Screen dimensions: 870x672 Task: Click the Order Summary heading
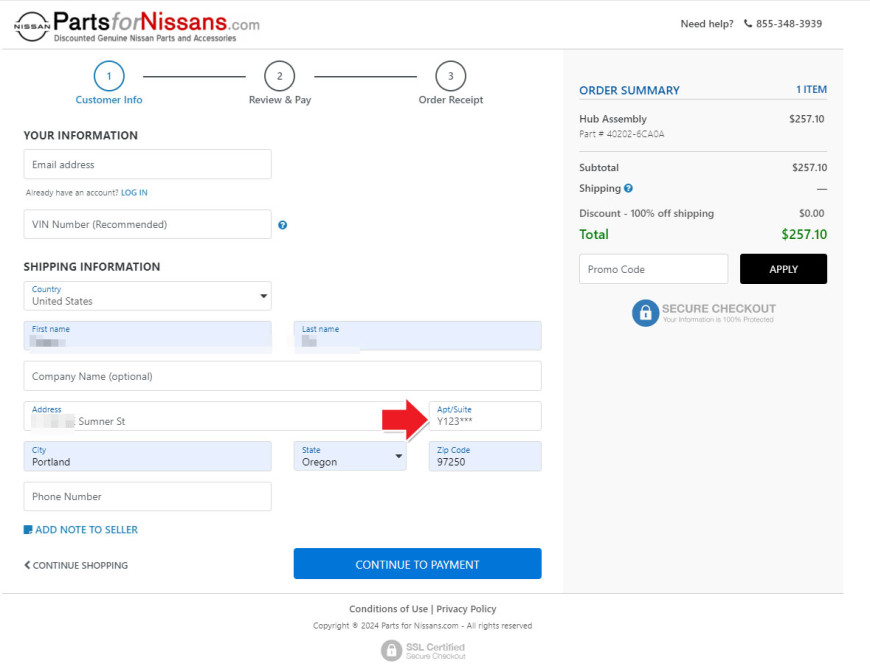tap(629, 90)
